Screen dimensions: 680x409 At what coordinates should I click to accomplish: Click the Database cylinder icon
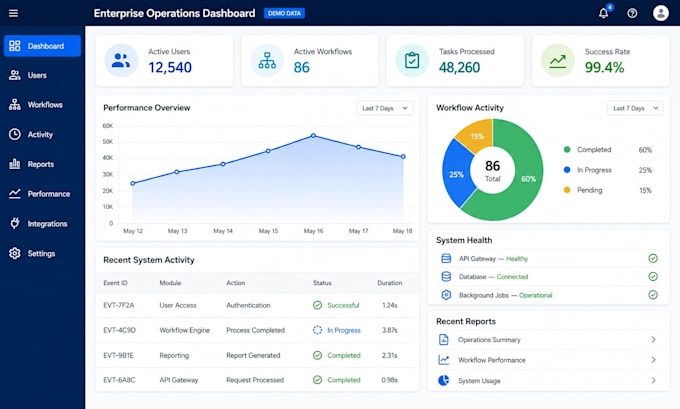[x=446, y=276]
